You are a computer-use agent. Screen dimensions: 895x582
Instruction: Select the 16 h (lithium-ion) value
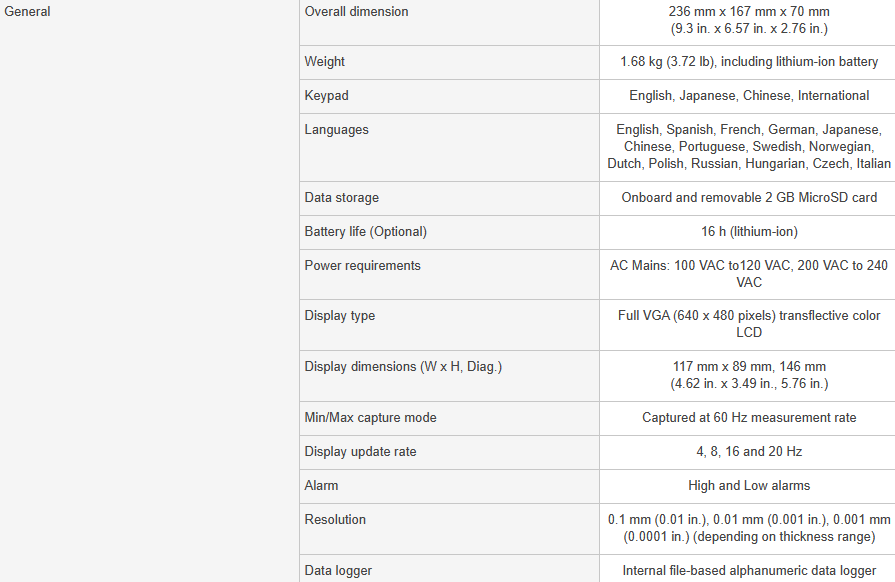pos(749,232)
